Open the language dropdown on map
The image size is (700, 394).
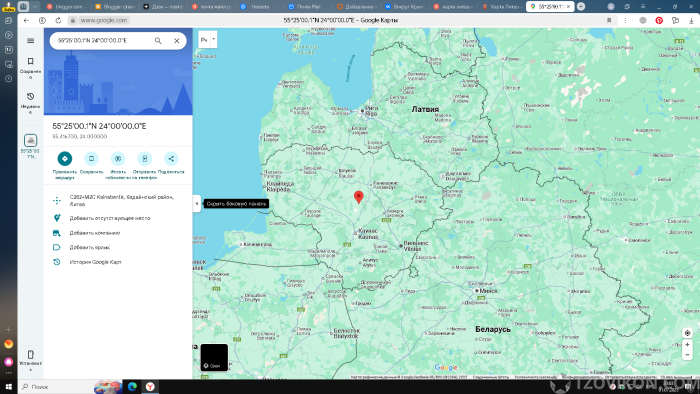(208, 40)
